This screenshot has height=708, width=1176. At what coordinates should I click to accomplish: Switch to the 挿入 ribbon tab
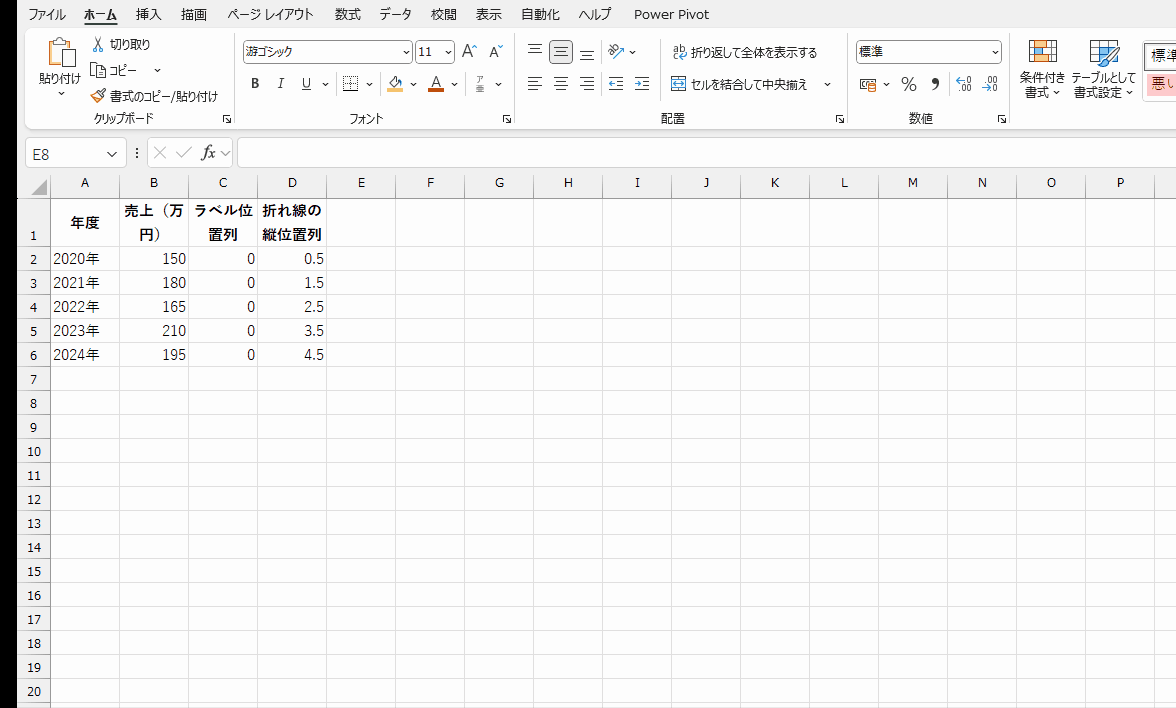tap(148, 14)
